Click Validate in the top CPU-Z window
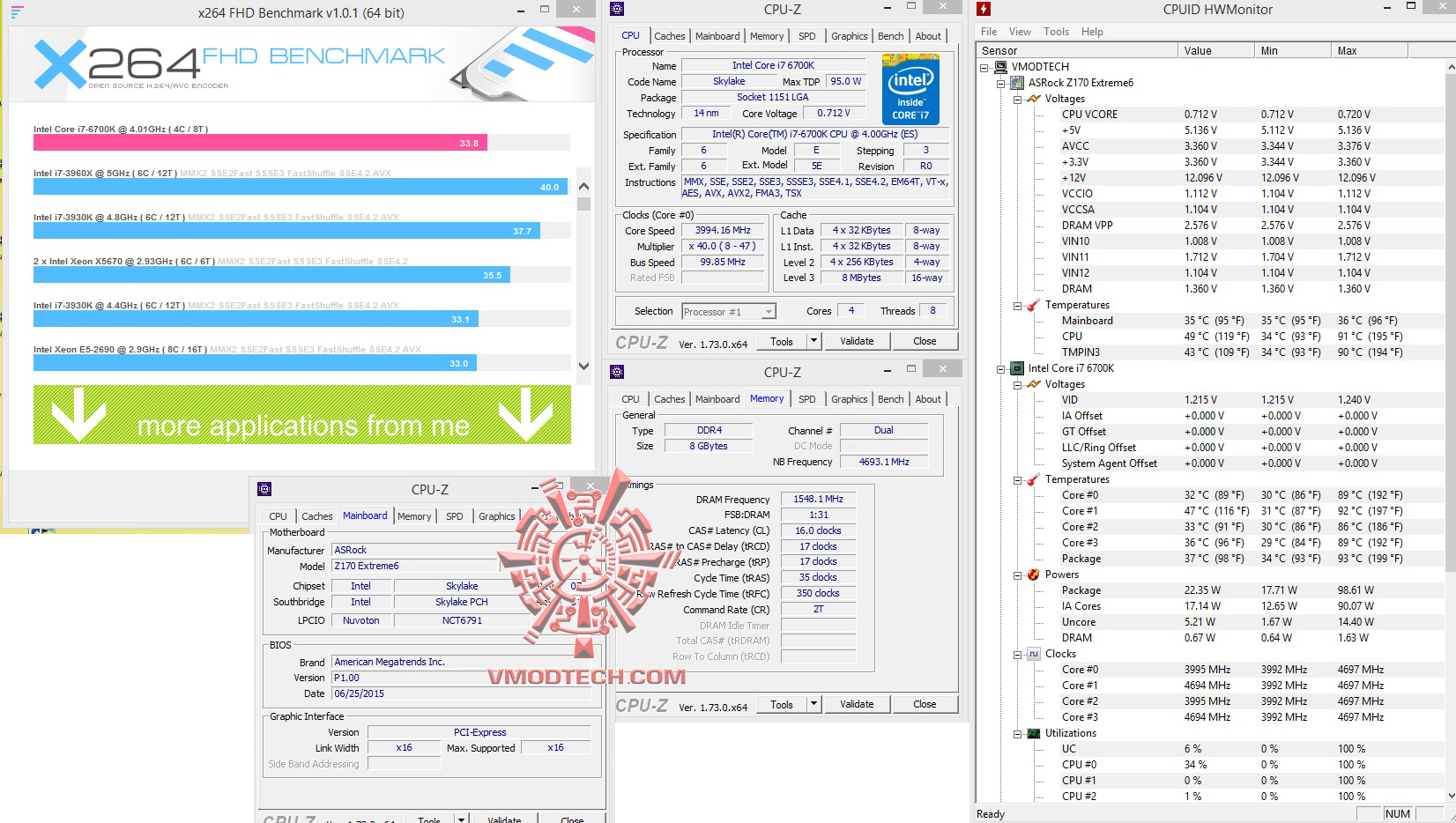This screenshot has height=823, width=1456. point(857,341)
